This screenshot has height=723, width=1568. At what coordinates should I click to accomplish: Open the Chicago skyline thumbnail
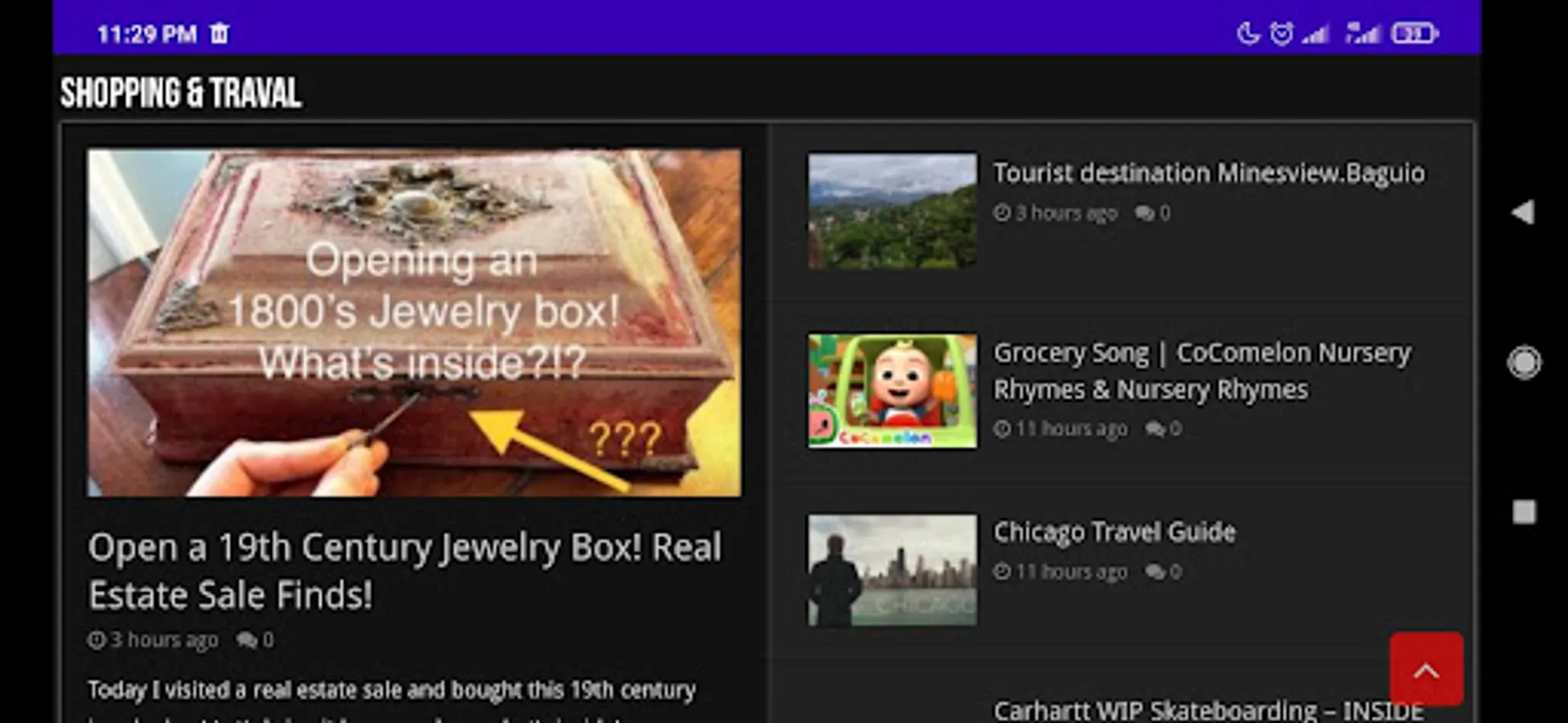coord(893,570)
